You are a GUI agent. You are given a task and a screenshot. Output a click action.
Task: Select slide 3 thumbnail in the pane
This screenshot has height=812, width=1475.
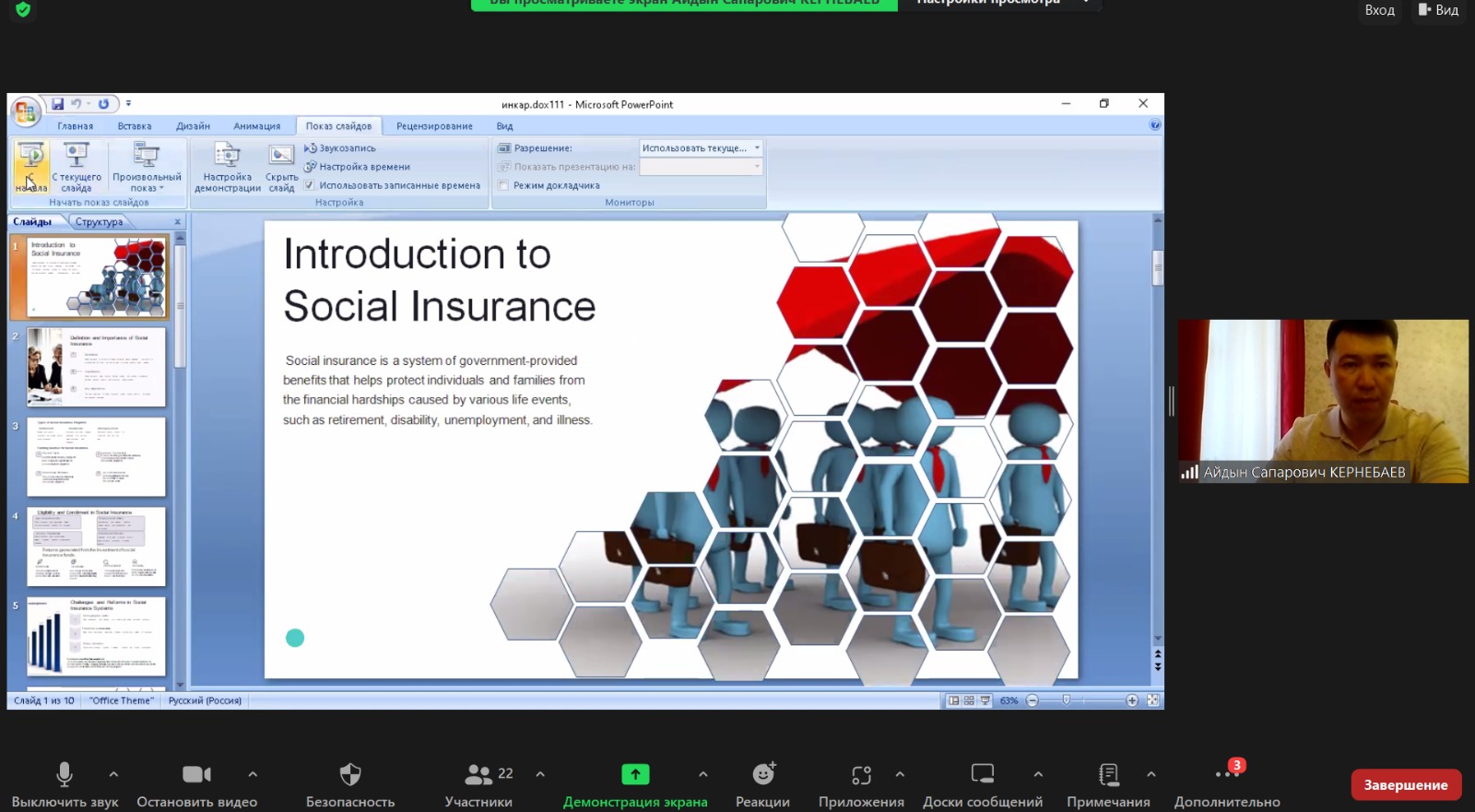(97, 457)
